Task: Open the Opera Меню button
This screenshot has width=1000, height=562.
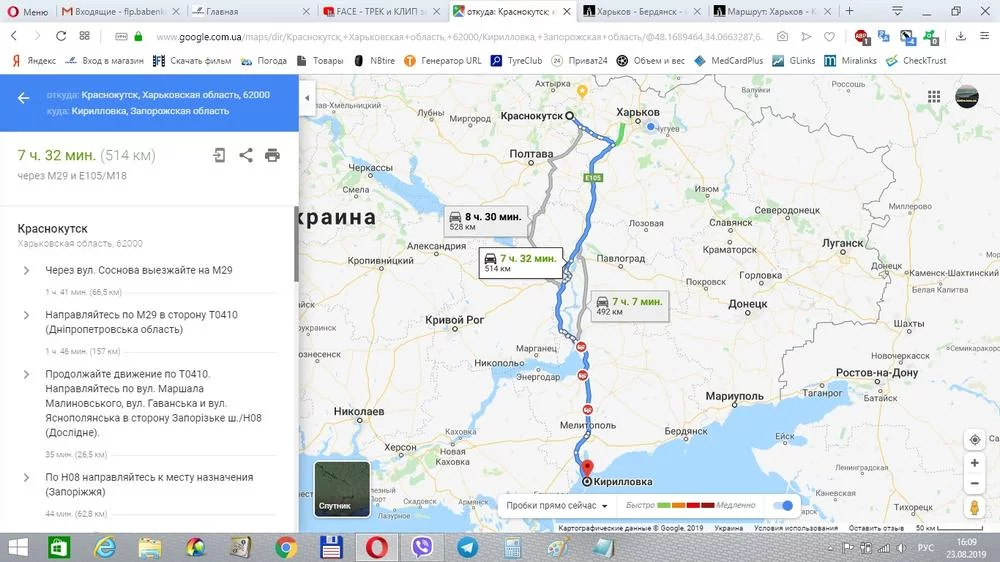Action: pyautogui.click(x=27, y=11)
